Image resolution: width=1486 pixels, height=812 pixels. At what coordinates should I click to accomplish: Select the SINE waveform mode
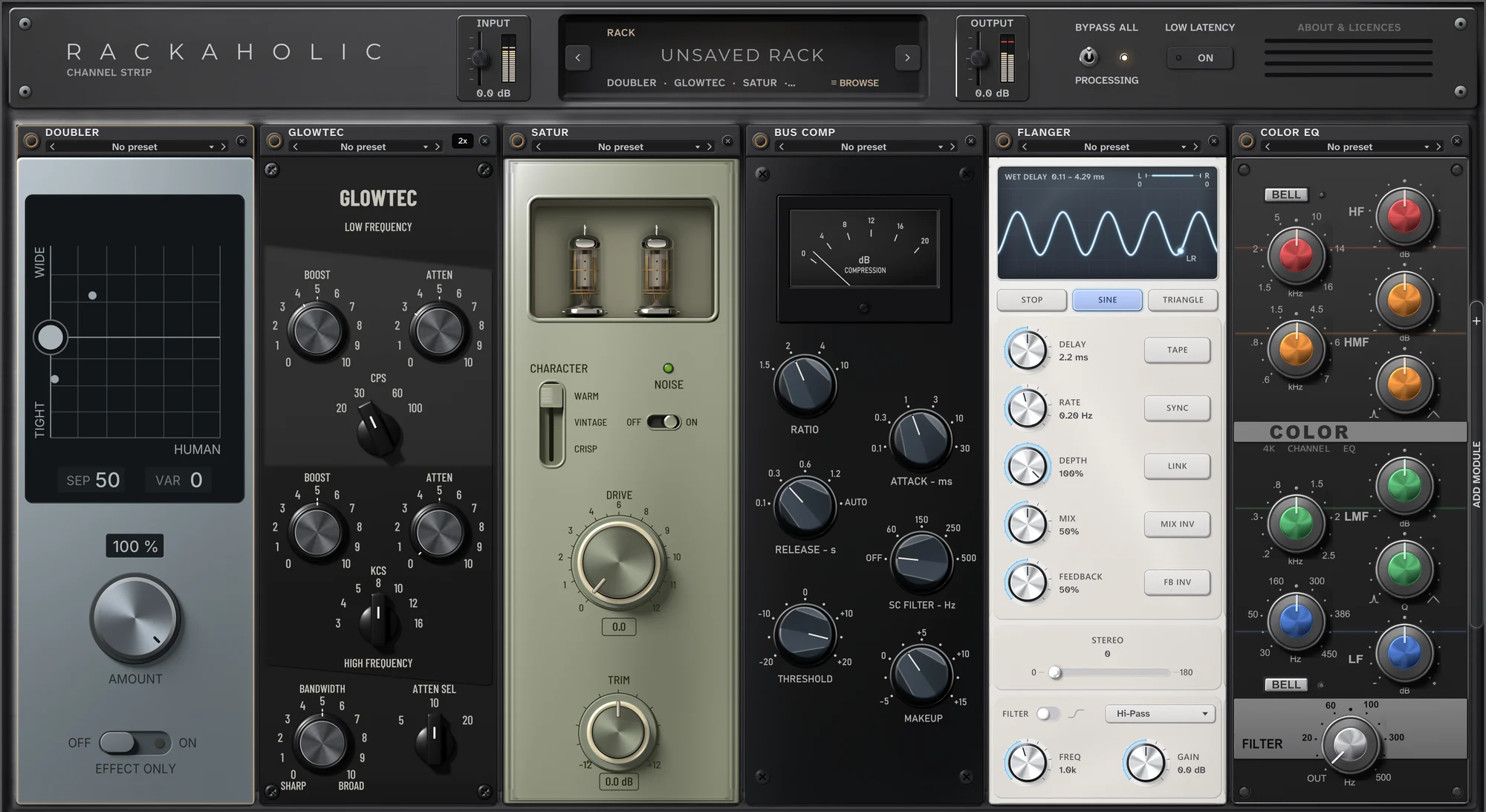[1107, 300]
